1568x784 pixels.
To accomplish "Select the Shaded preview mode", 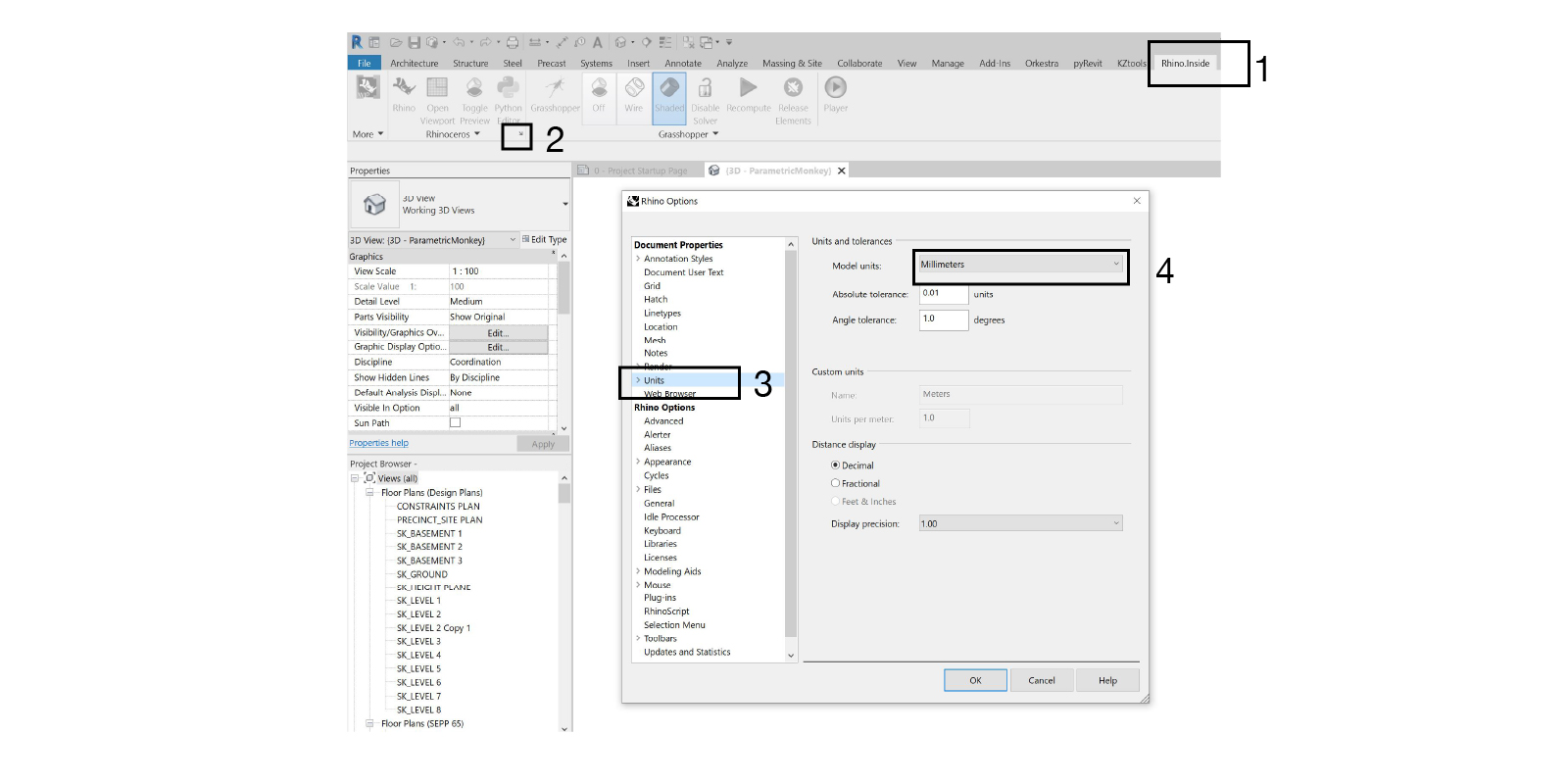I will [x=669, y=90].
